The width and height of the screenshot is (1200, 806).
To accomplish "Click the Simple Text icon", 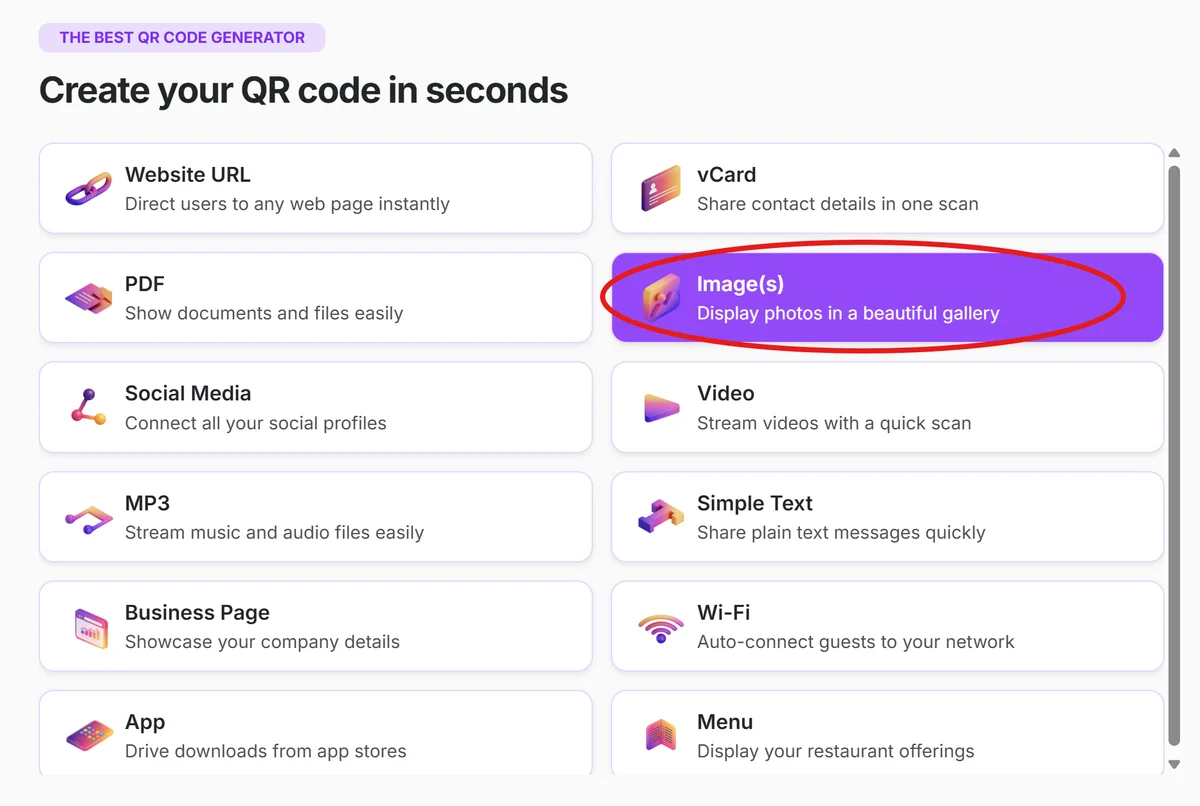I will [660, 516].
